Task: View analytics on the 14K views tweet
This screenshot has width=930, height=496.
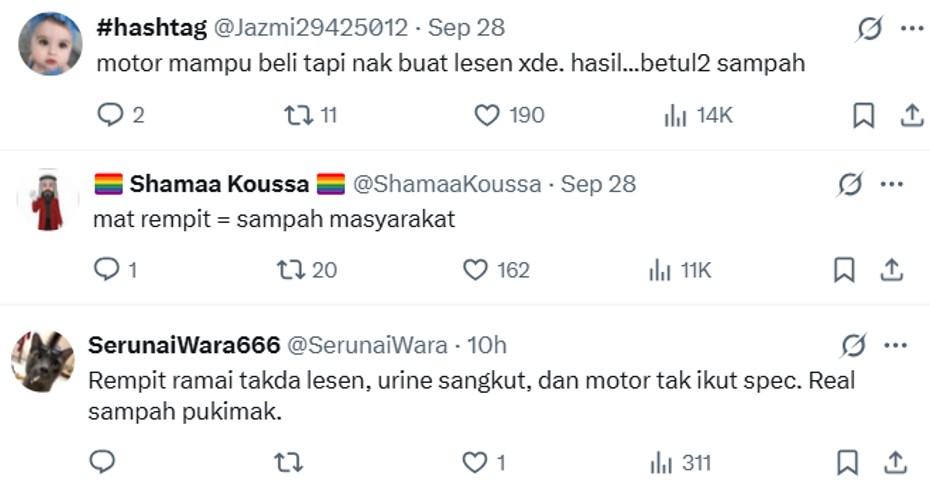Action: click(x=676, y=116)
